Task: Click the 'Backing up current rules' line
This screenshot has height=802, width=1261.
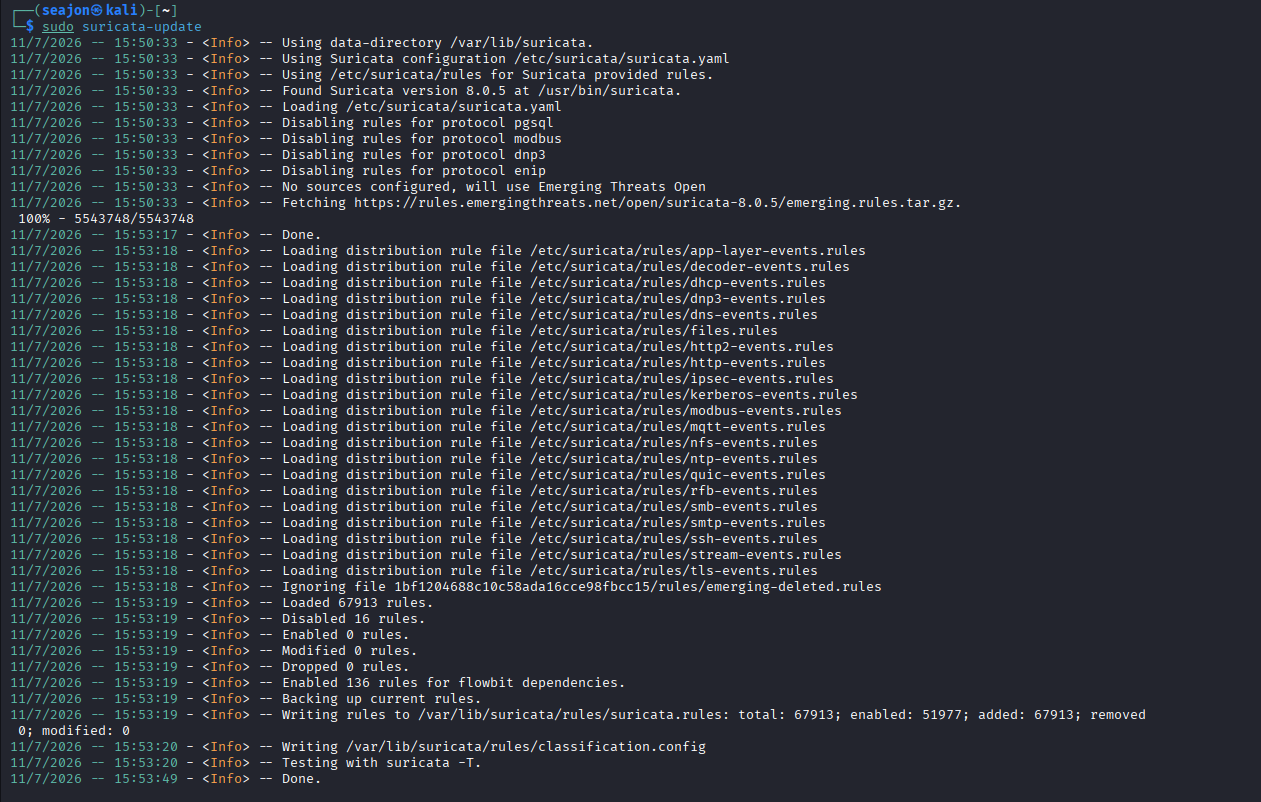Action: 381,698
